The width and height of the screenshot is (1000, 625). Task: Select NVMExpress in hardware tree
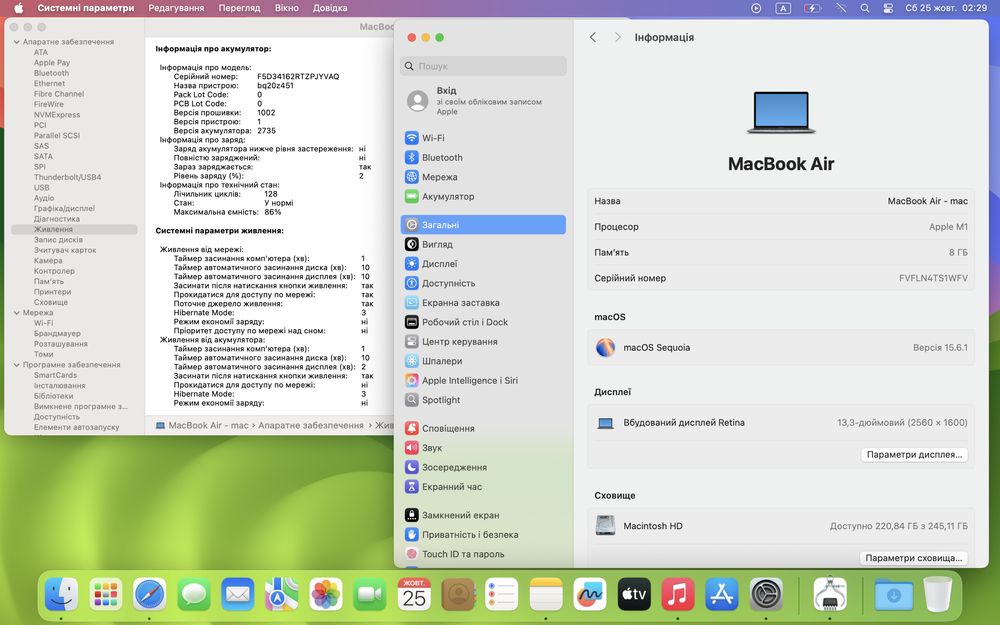click(57, 115)
